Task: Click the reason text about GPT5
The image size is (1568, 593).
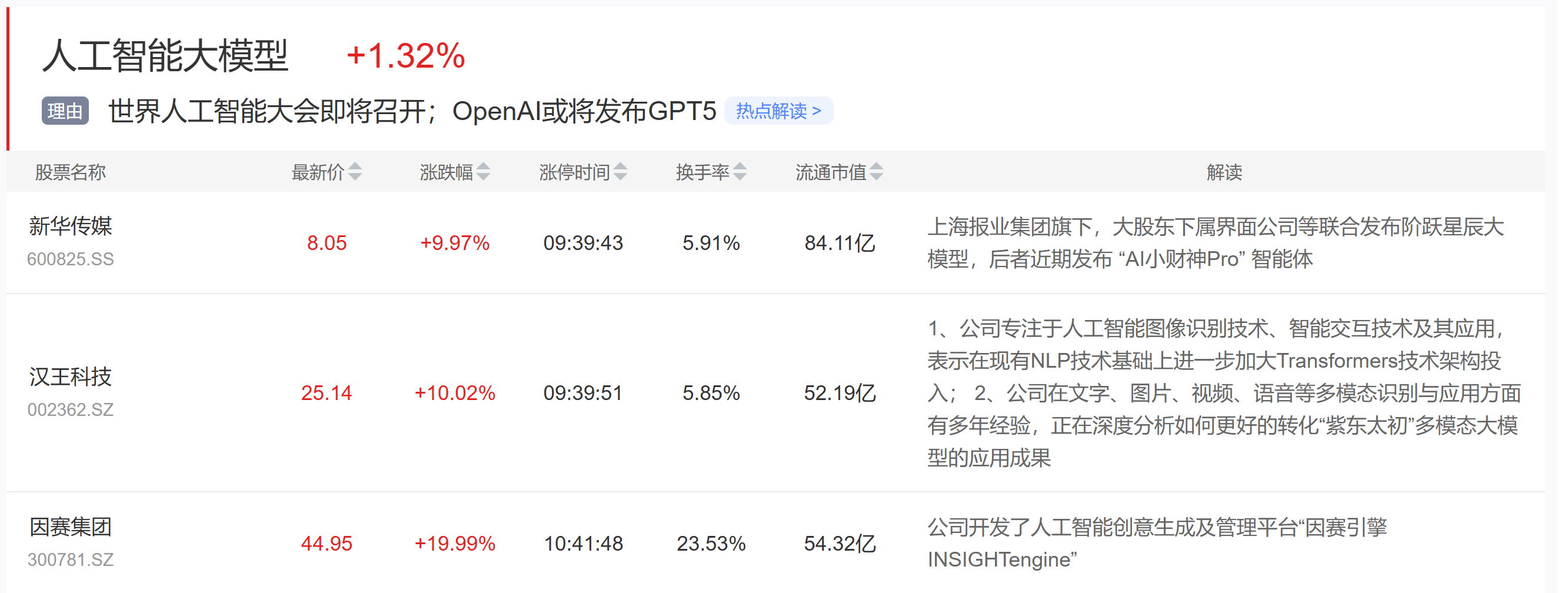Action: [x=412, y=111]
